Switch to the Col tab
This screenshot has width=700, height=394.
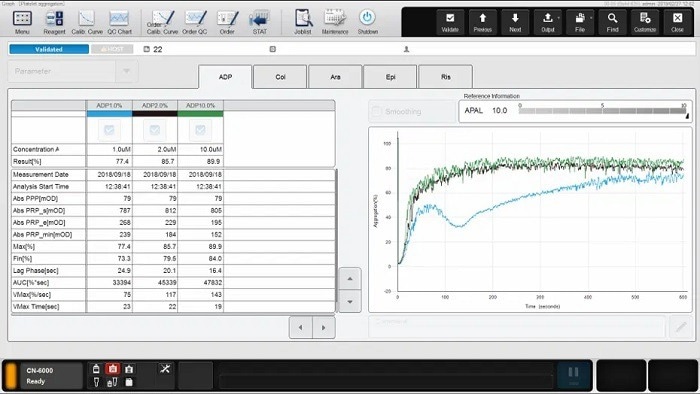(x=280, y=77)
